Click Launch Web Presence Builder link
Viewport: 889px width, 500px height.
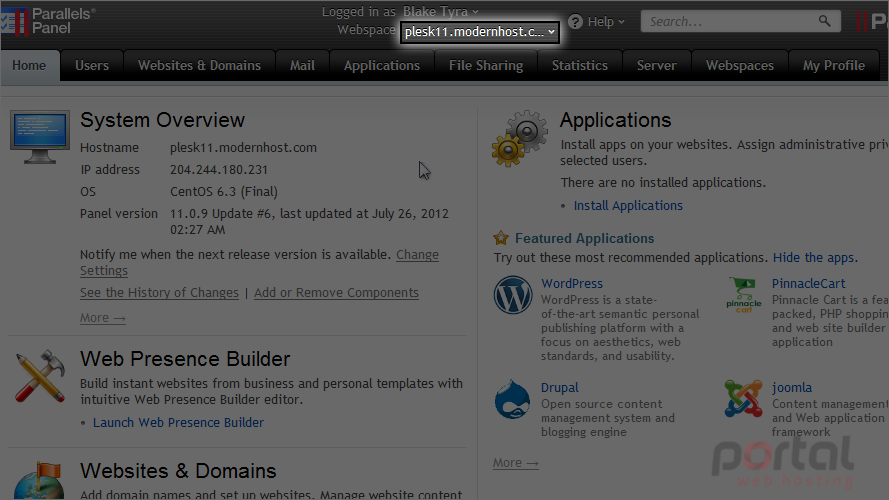click(179, 422)
